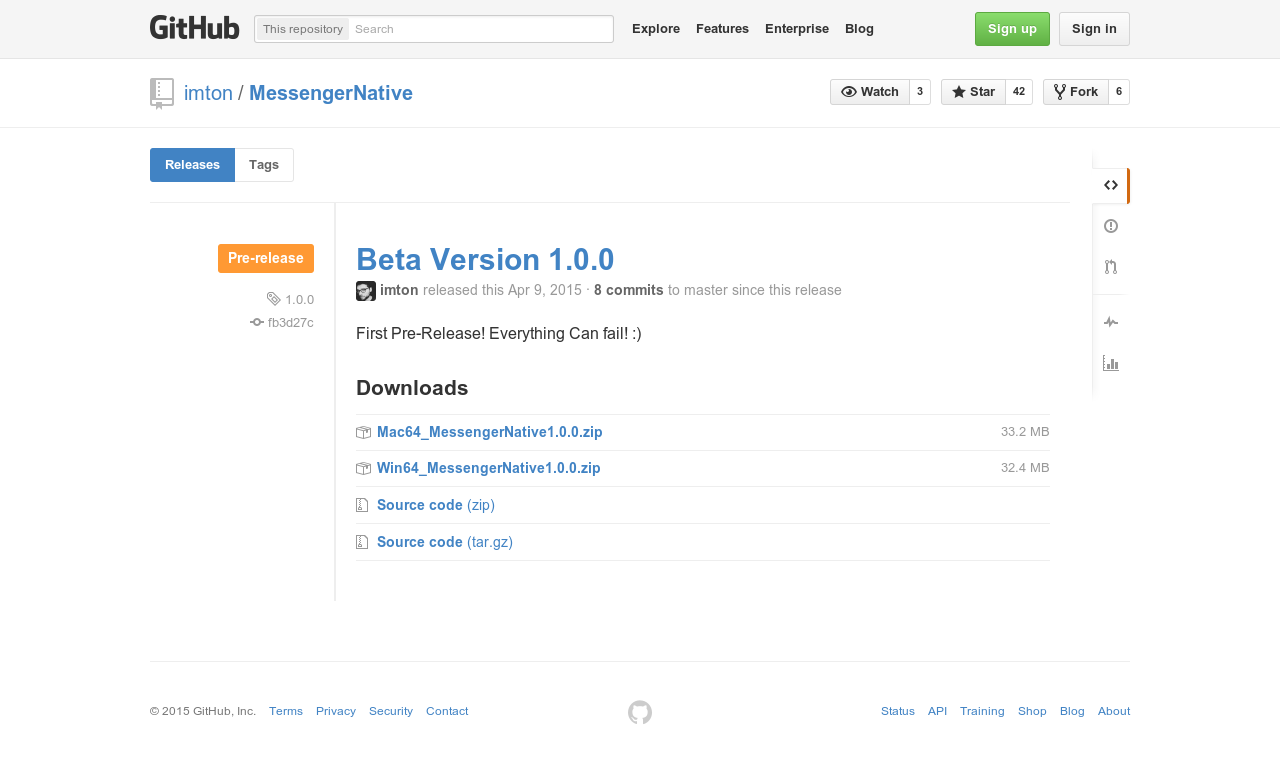Open Security link in footer
This screenshot has height=762, width=1280.
(x=391, y=712)
